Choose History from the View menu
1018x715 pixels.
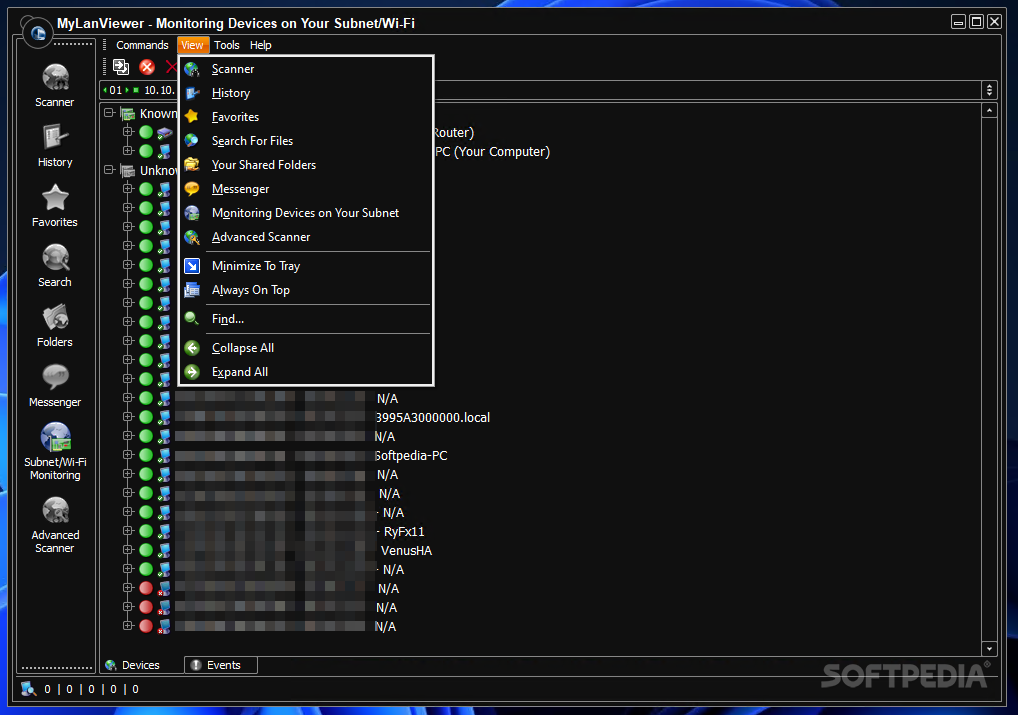pyautogui.click(x=305, y=93)
